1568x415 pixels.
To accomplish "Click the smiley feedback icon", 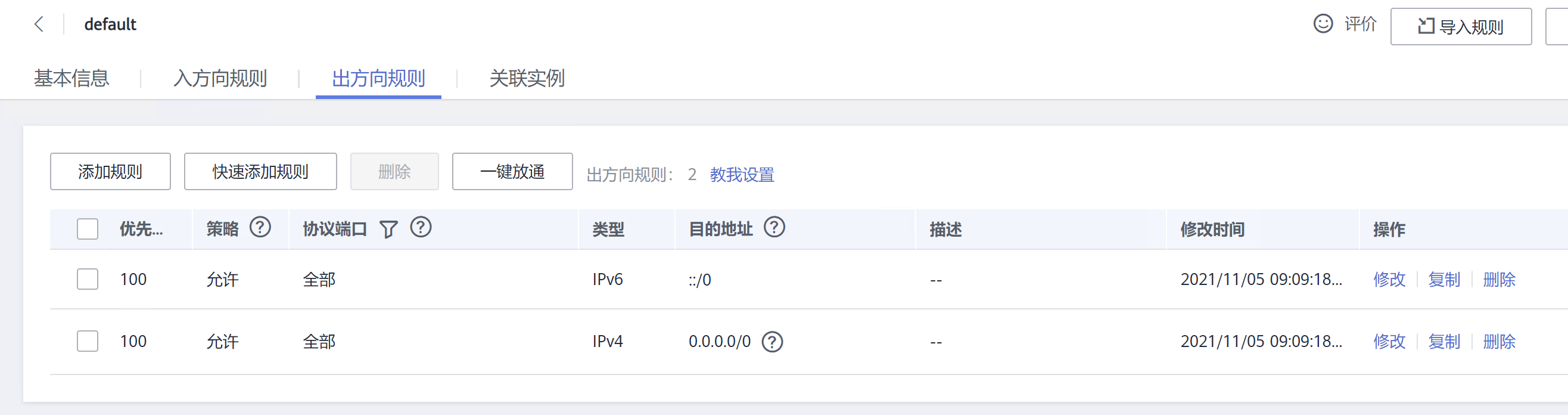I will (x=1323, y=24).
